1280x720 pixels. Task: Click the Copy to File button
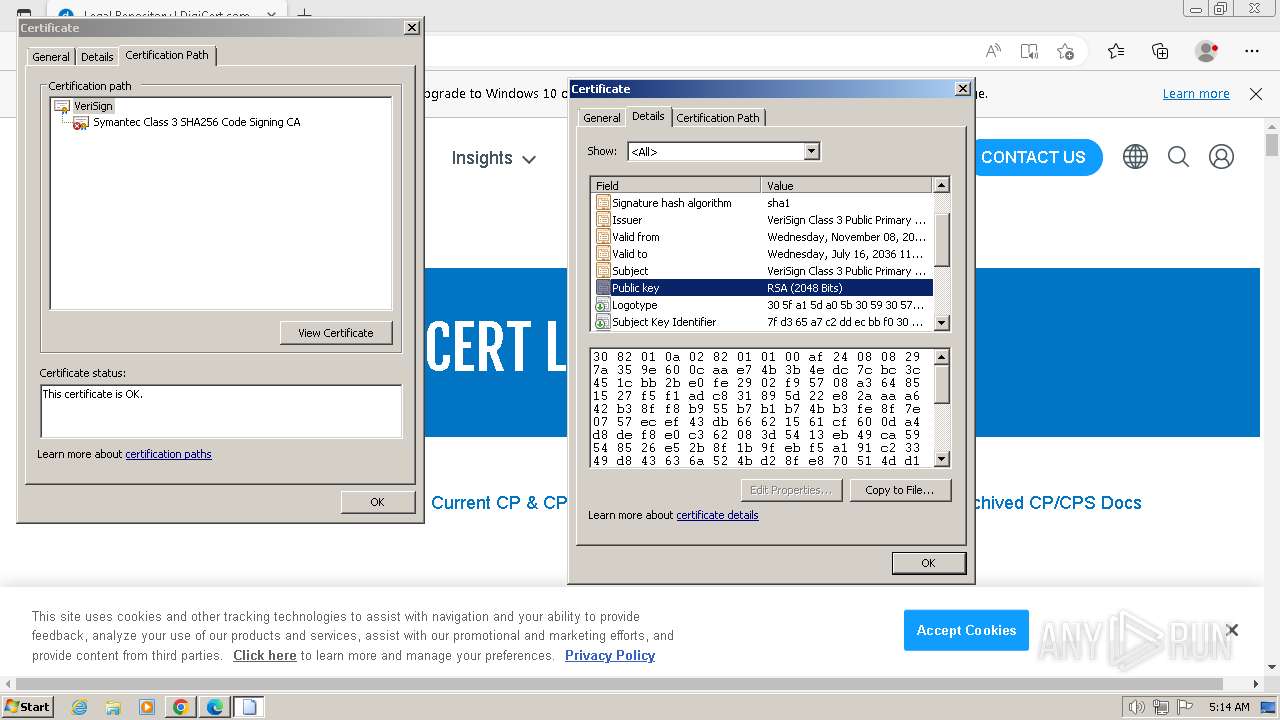899,490
